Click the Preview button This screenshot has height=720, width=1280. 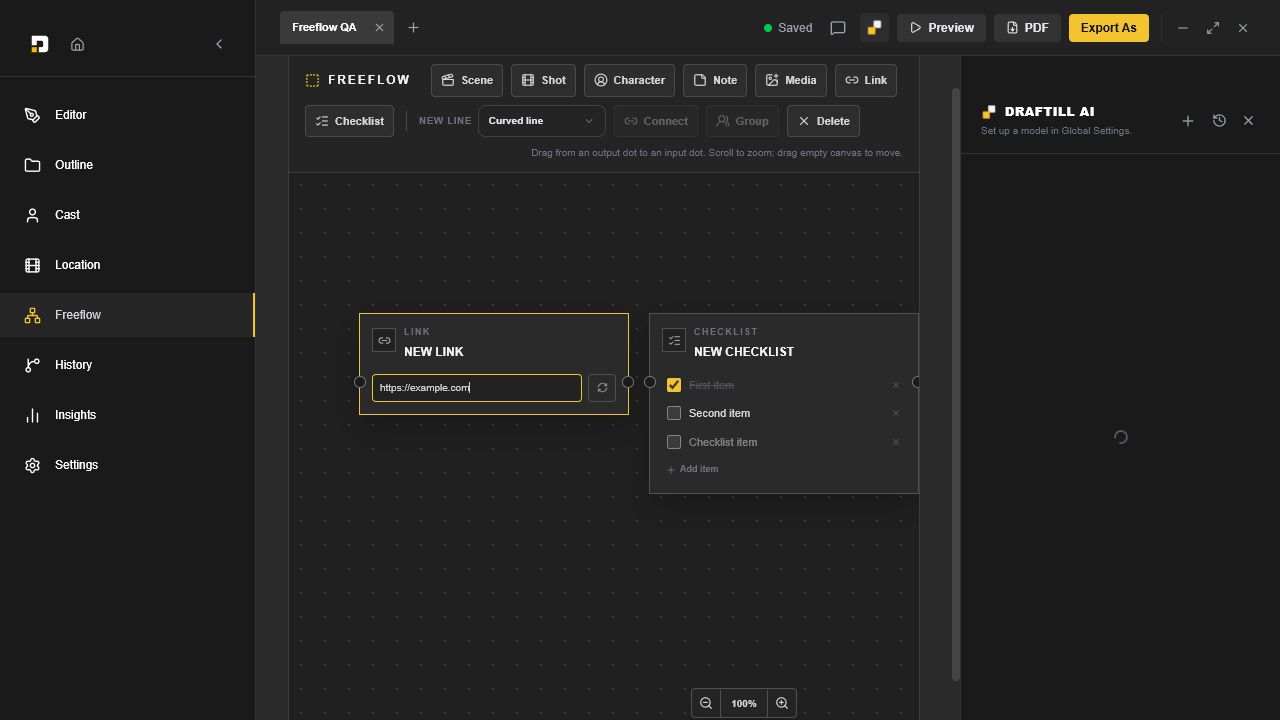click(942, 28)
